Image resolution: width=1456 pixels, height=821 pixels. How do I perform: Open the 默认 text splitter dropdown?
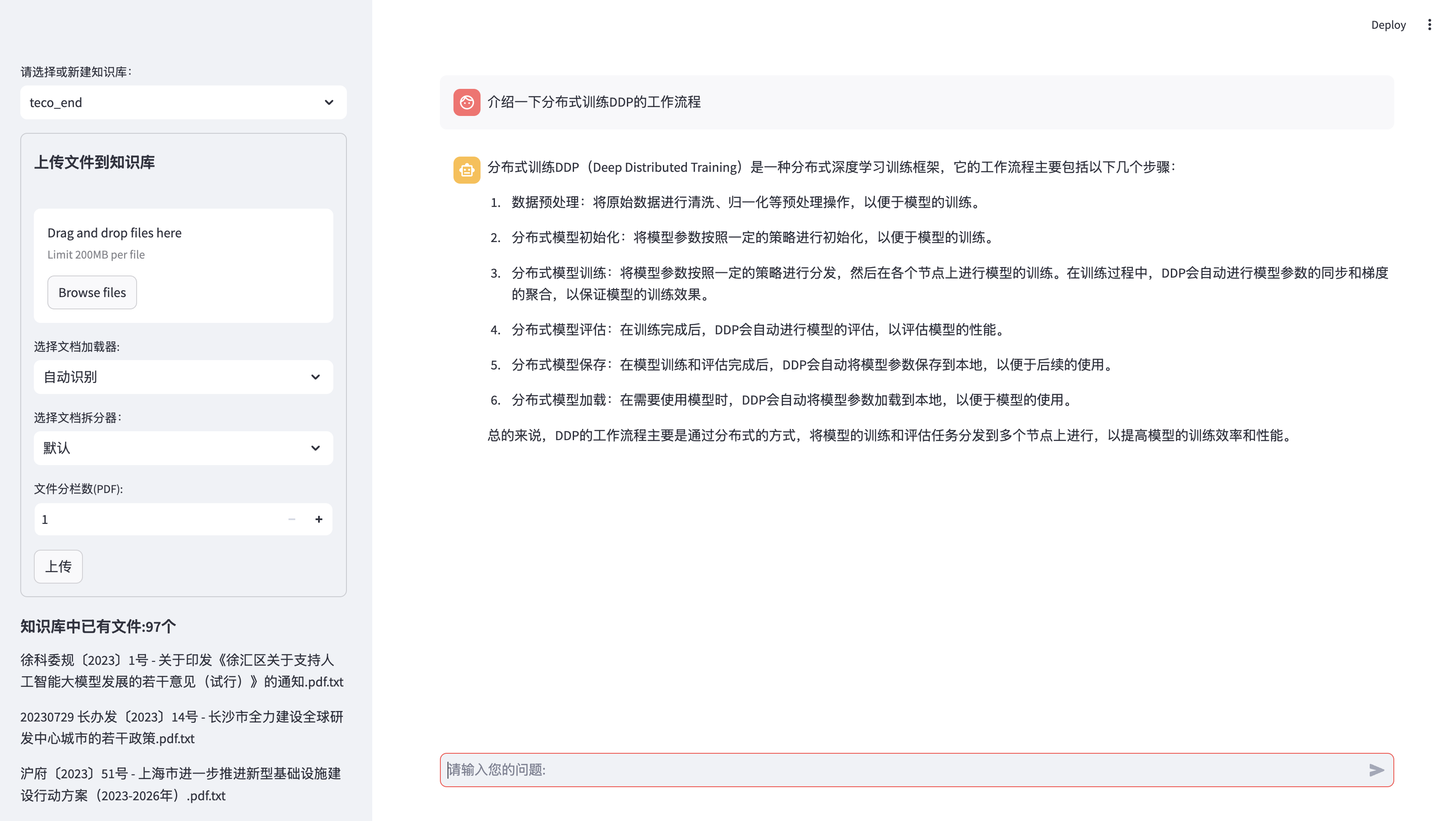click(x=183, y=449)
